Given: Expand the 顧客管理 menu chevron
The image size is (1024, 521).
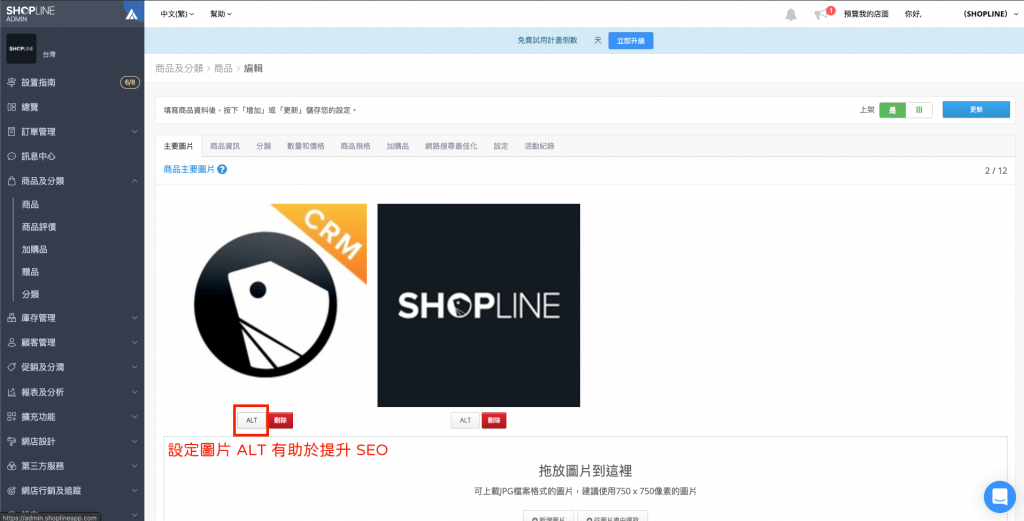Looking at the screenshot, I should tap(135, 342).
